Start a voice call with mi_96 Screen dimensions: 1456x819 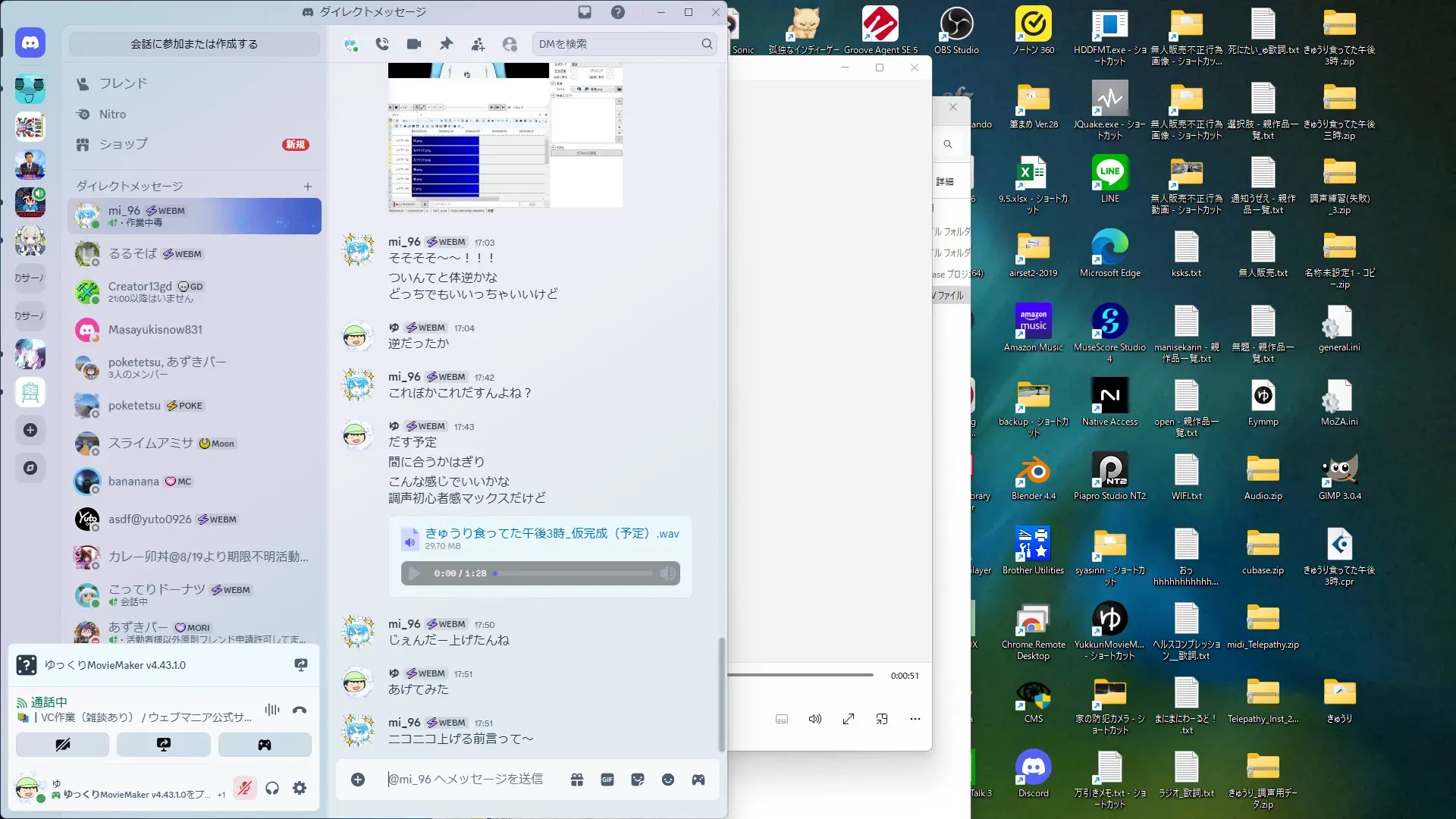382,44
